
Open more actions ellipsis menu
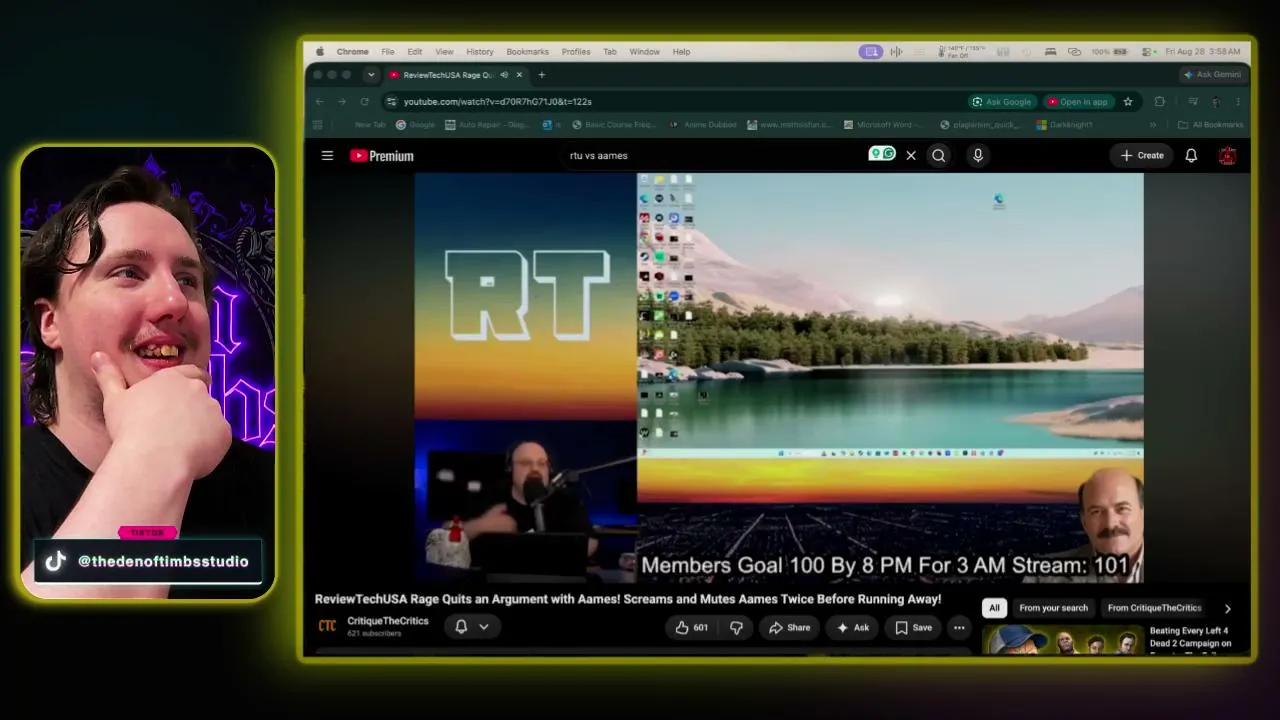(959, 627)
